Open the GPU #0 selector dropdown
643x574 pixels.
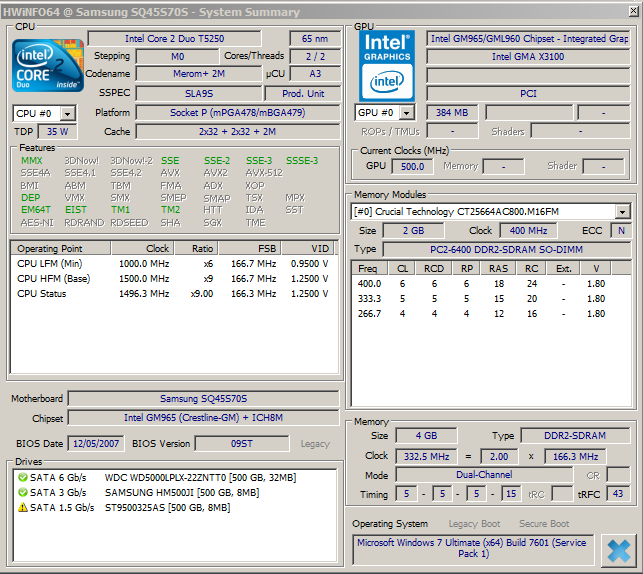(x=406, y=113)
